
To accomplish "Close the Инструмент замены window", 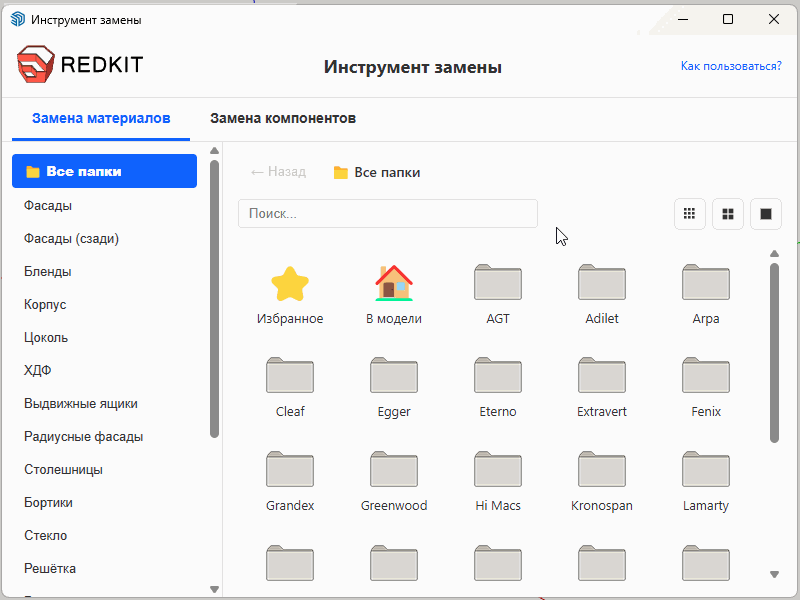I will [x=773, y=19].
